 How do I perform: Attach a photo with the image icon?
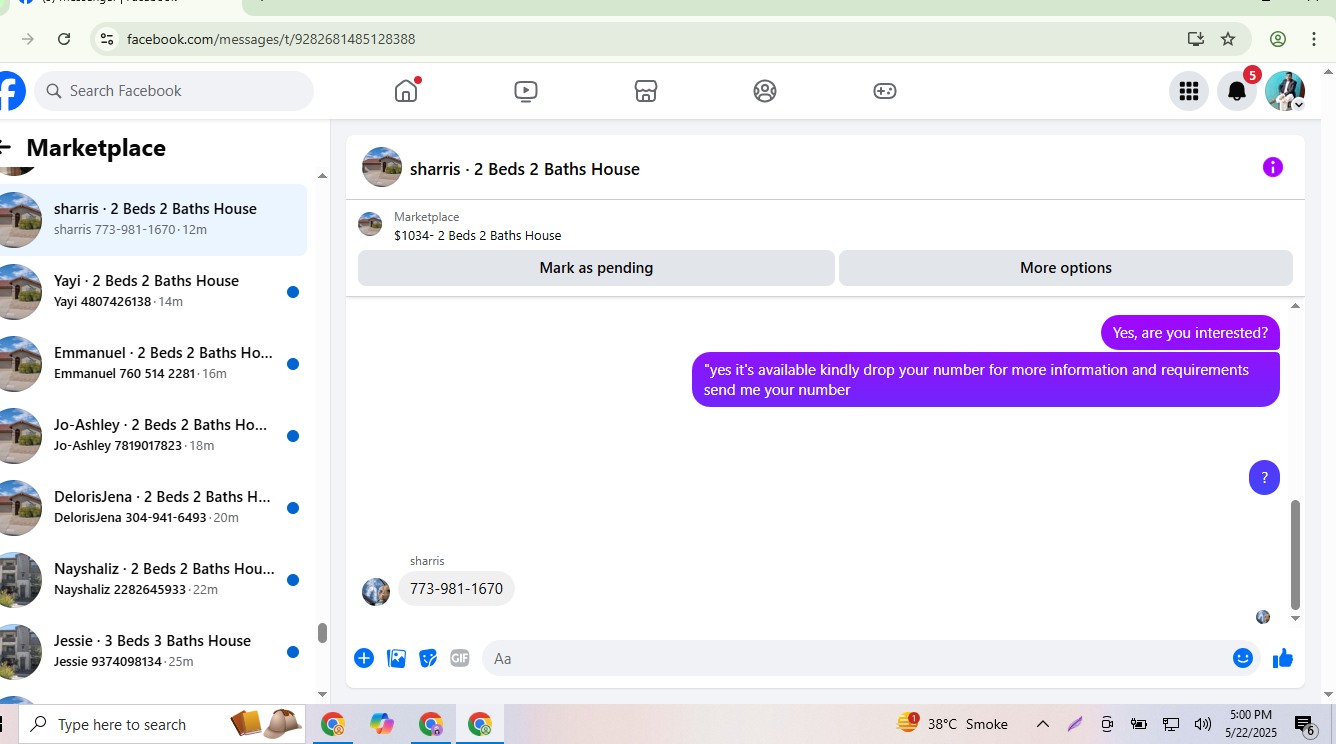click(396, 658)
